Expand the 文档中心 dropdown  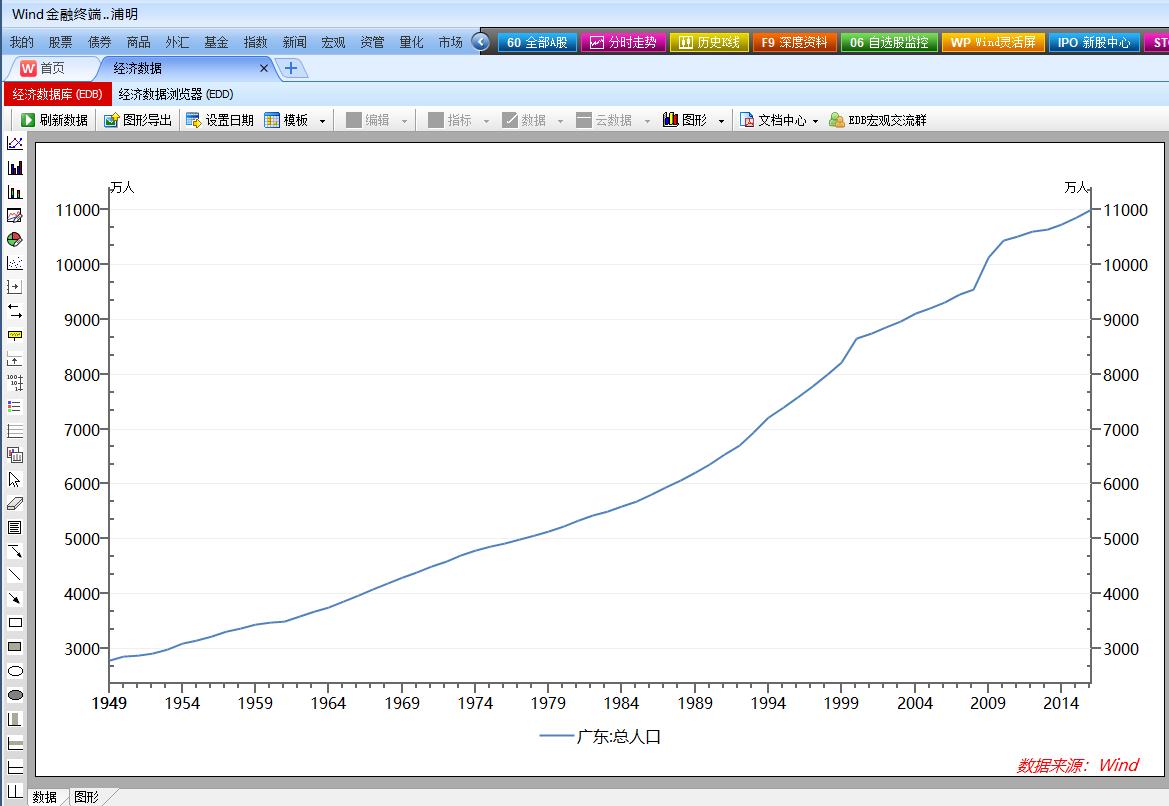tap(815, 121)
